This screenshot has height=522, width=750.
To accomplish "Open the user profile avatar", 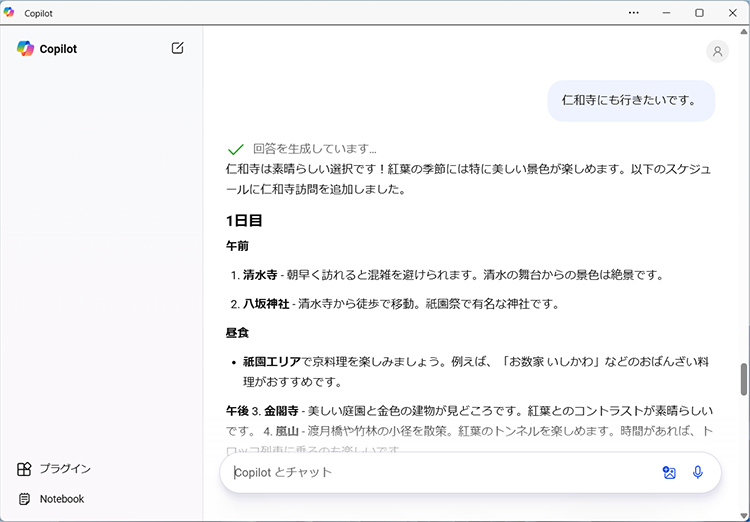I will pyautogui.click(x=717, y=52).
